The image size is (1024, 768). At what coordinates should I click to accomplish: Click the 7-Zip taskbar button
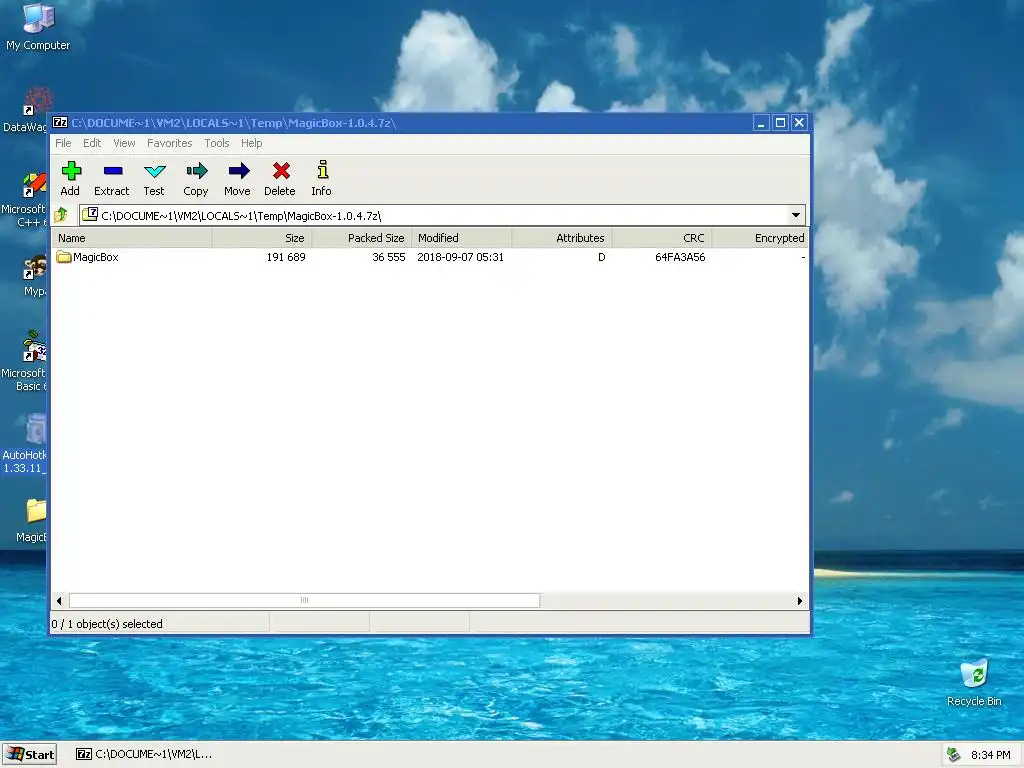(x=144, y=754)
